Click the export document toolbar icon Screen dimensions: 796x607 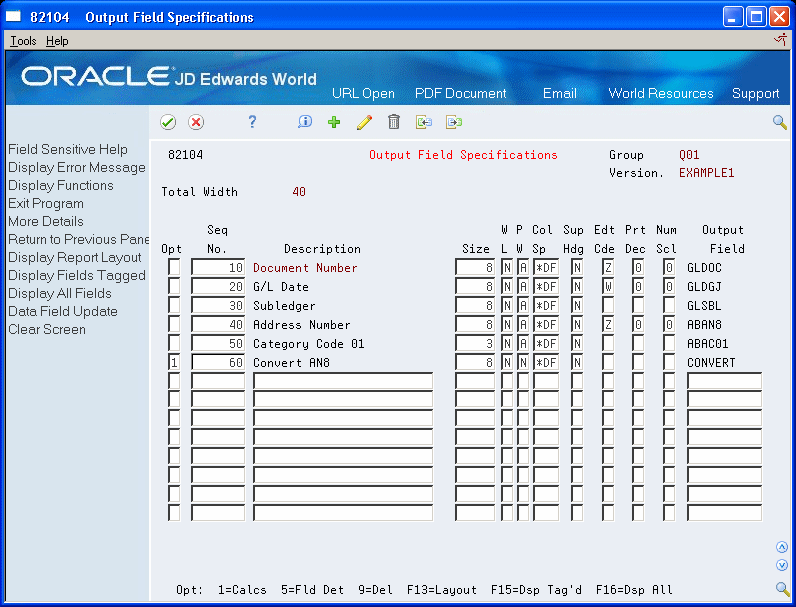pyautogui.click(x=454, y=122)
